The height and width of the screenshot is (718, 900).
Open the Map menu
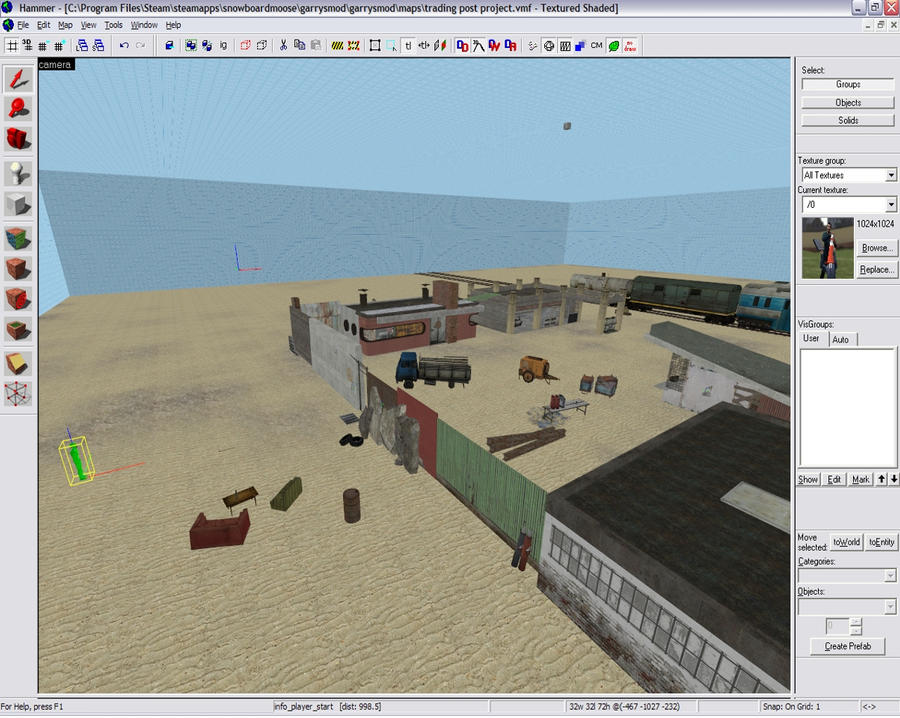click(65, 25)
